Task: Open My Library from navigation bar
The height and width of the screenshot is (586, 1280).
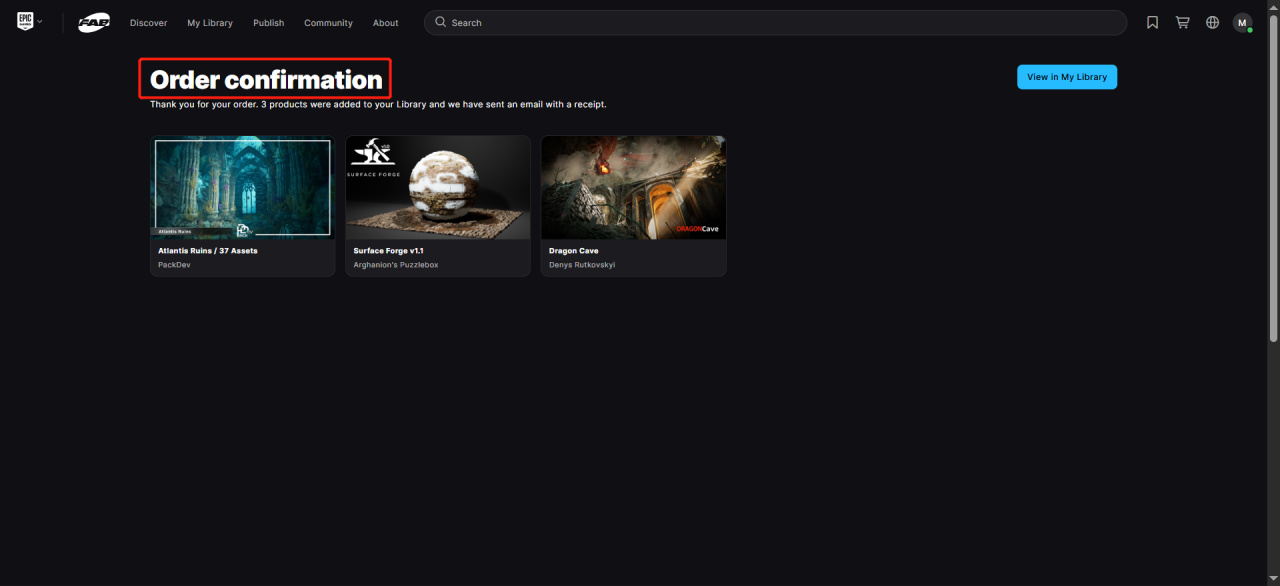Action: pyautogui.click(x=210, y=23)
